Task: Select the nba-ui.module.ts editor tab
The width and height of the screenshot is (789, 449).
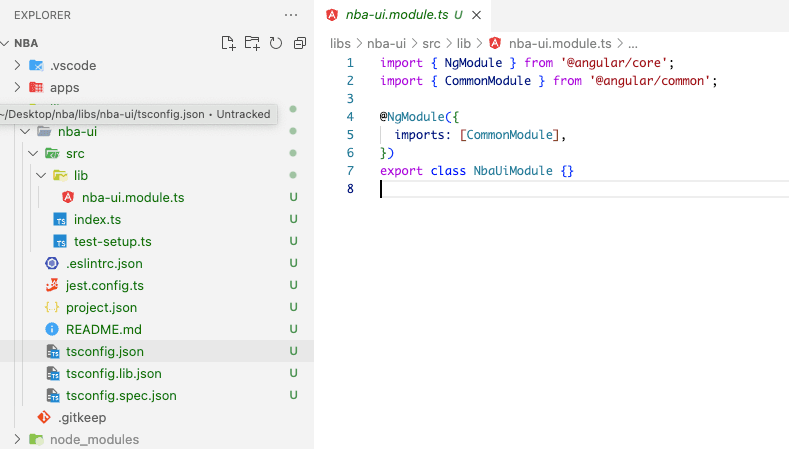Action: click(395, 15)
